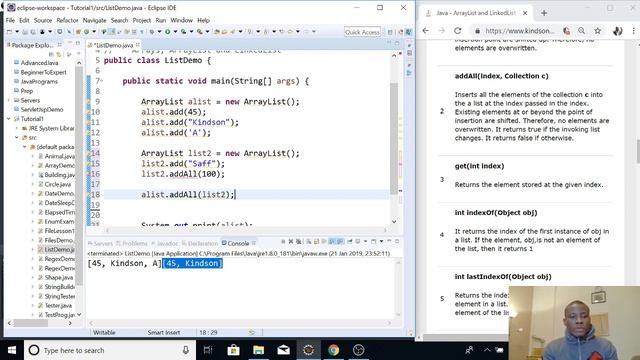Collapse the Tutorial1 project tree node

9,119
